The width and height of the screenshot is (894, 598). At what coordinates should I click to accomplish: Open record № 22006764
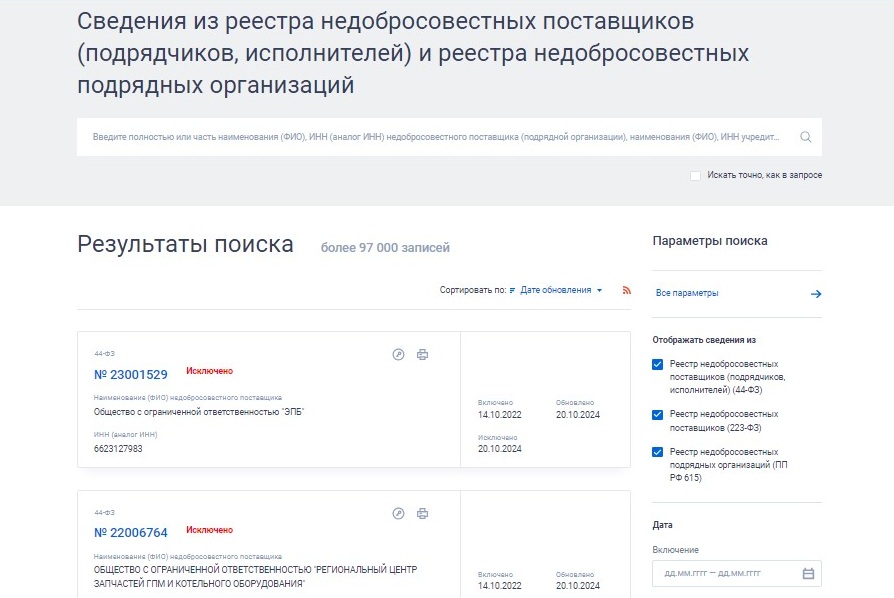pos(131,533)
